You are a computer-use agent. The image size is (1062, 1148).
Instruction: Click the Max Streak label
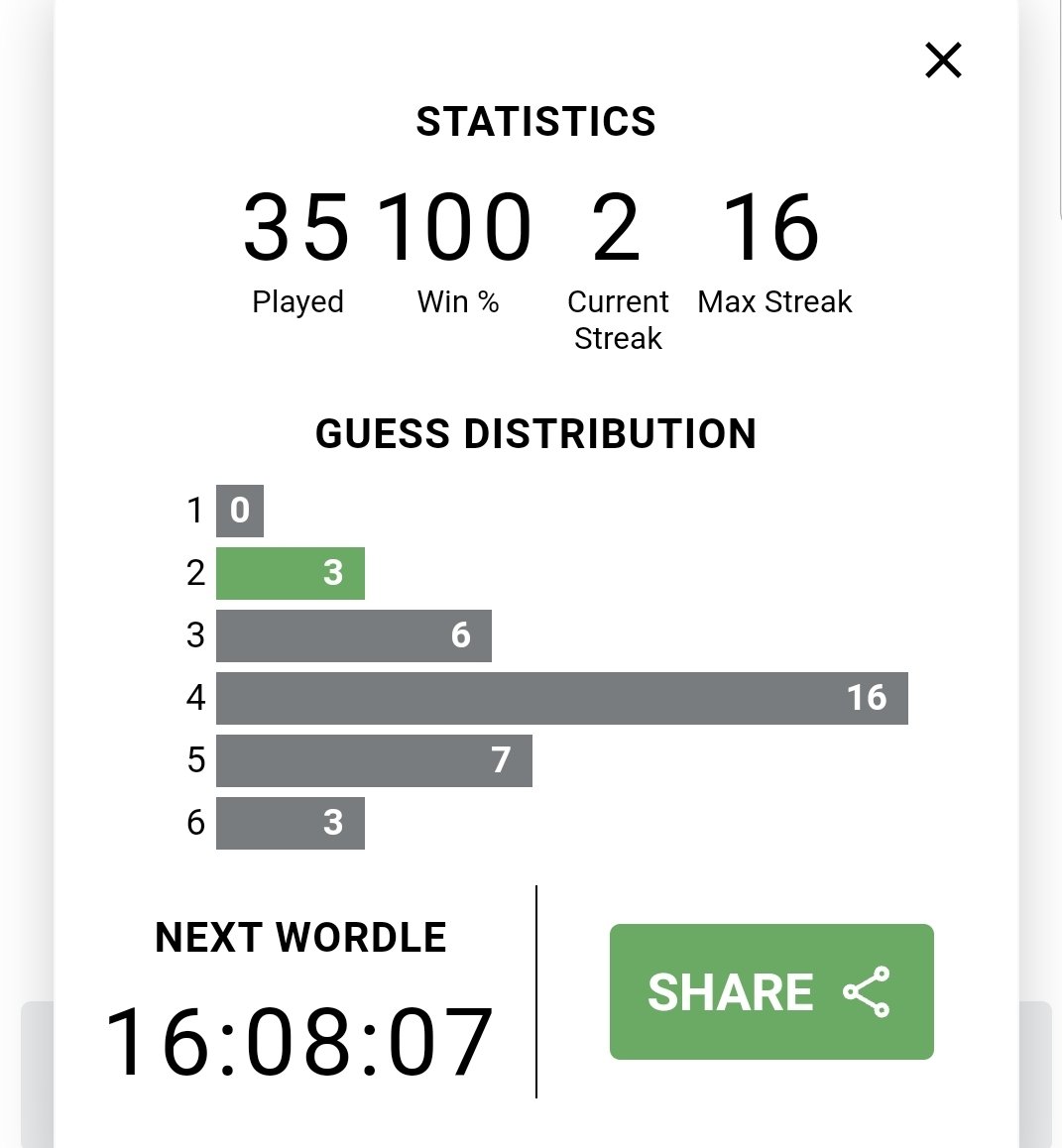774,301
